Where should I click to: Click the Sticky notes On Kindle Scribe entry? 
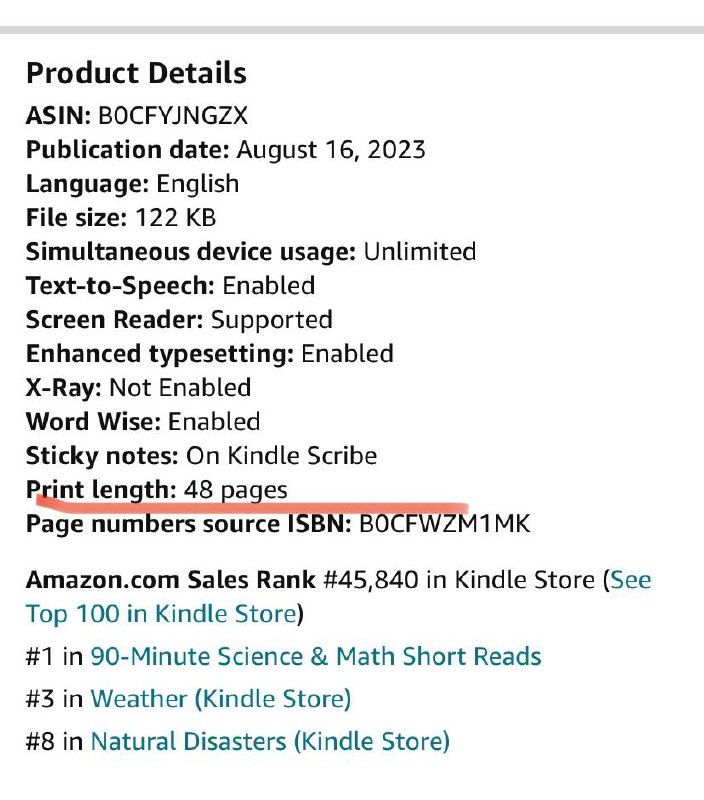(202, 456)
